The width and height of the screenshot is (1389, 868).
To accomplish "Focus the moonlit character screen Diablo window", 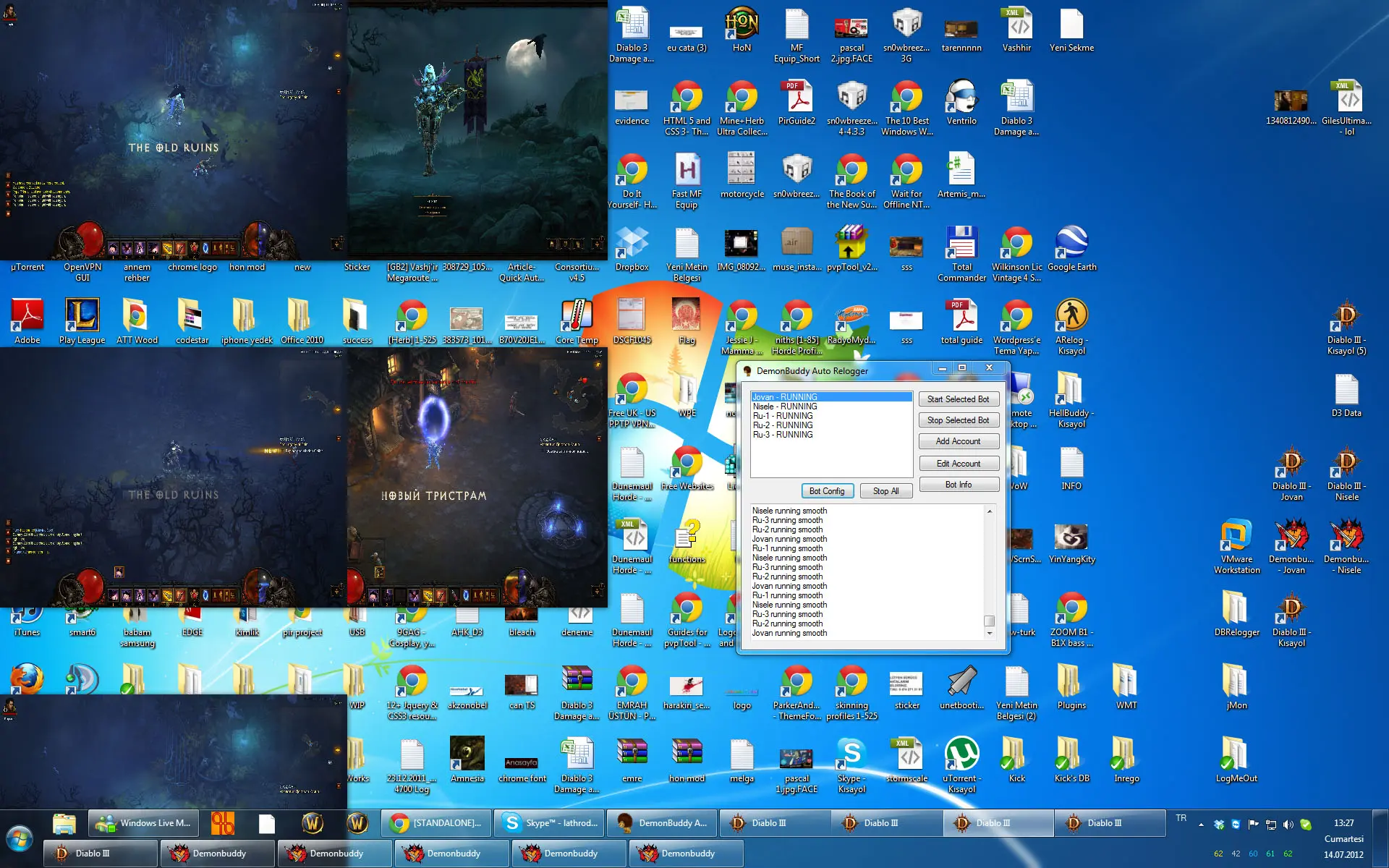I will (477, 130).
